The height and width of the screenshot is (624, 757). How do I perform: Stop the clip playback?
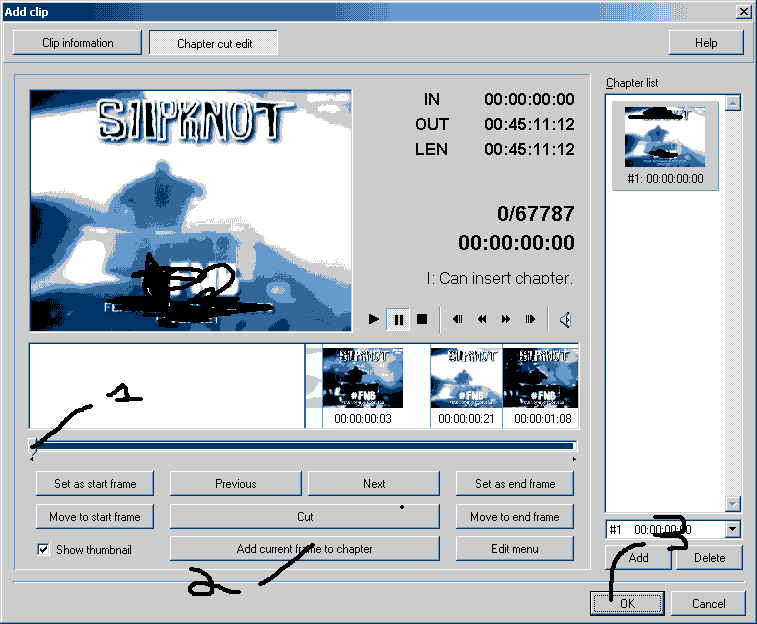422,319
